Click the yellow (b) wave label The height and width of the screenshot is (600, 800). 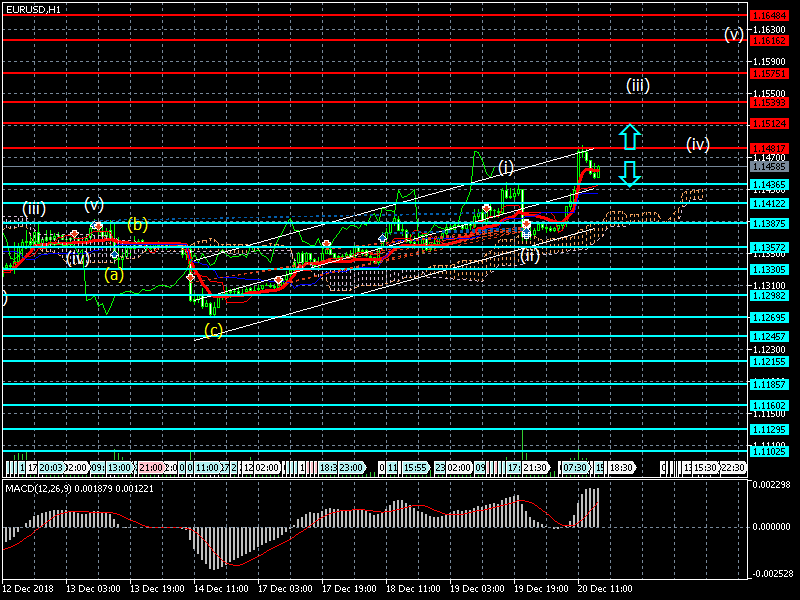(137, 223)
